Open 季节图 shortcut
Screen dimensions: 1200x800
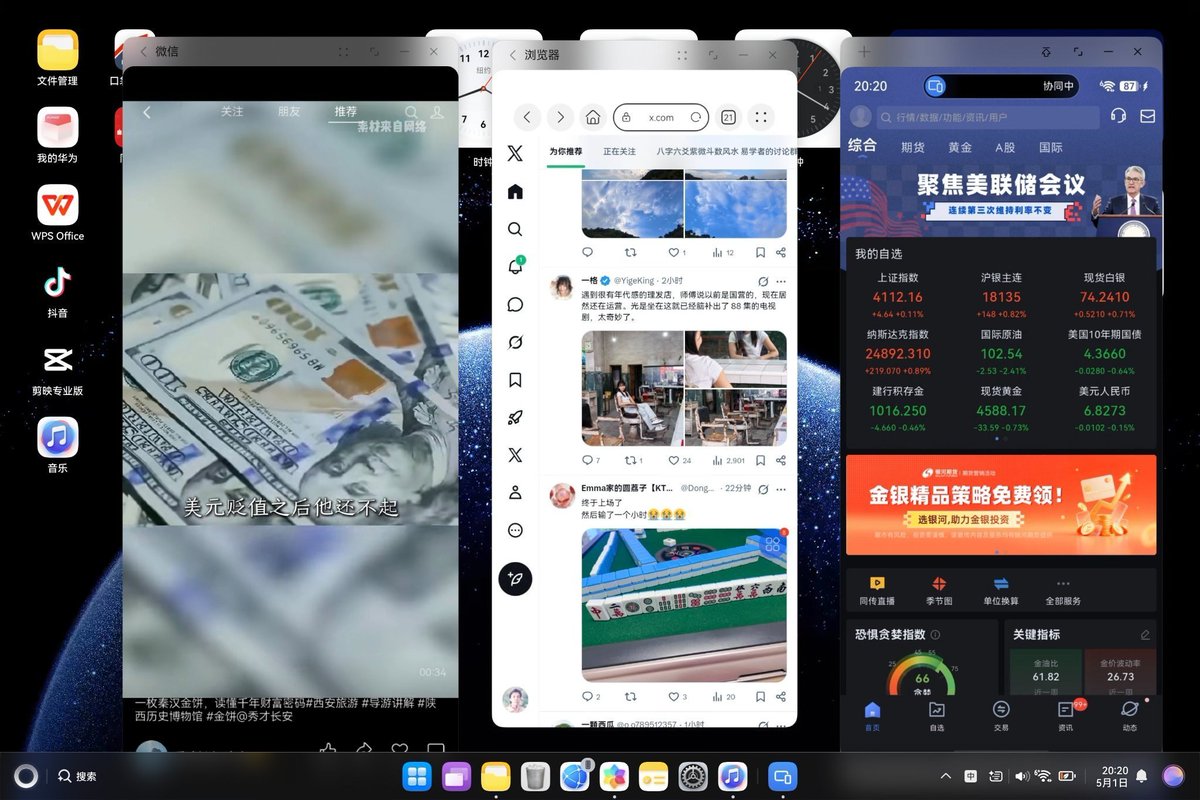pos(939,591)
